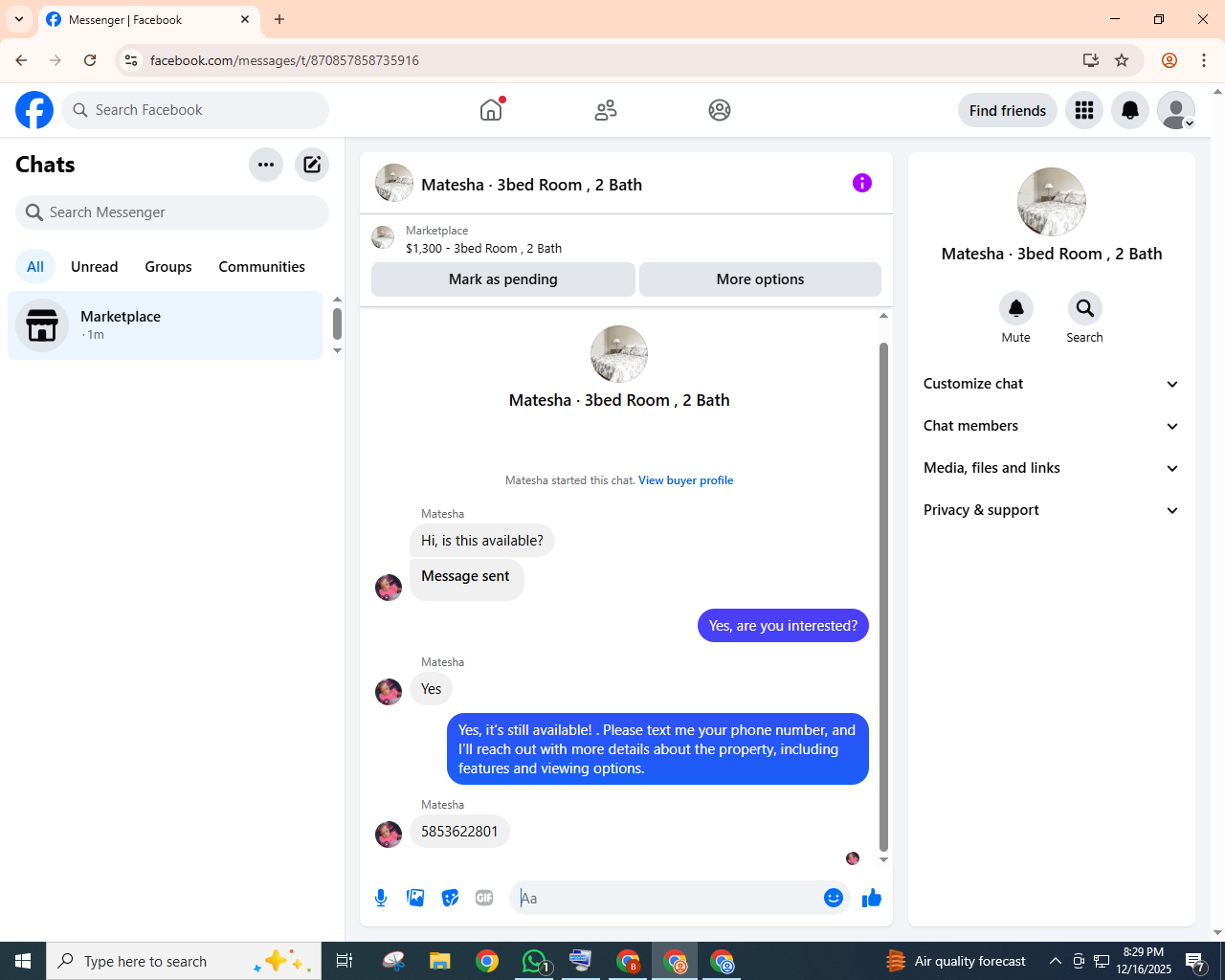Open site information icon in address bar

[x=131, y=60]
